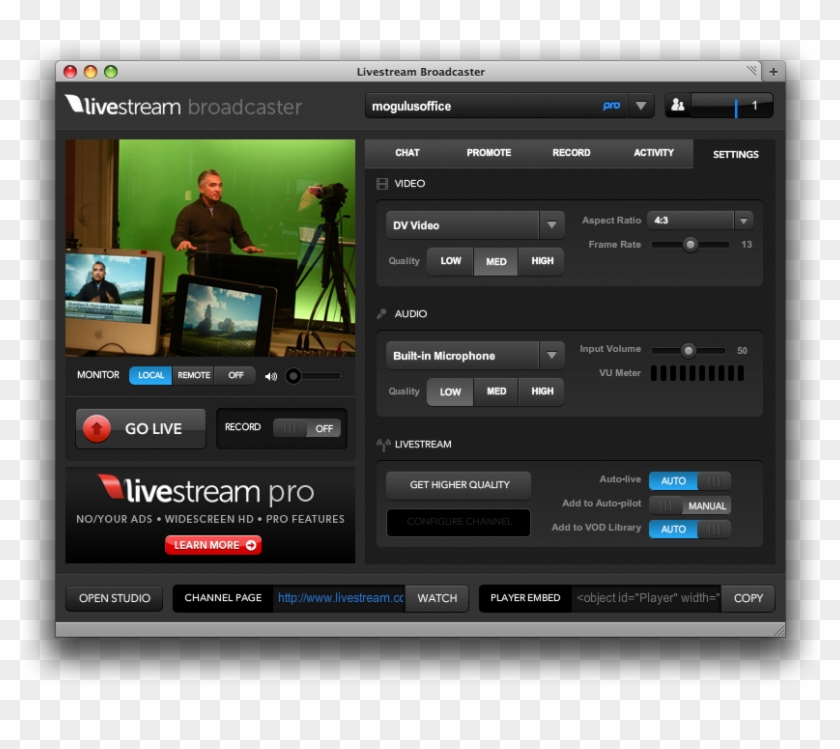This screenshot has width=840, height=749.
Task: Click the window resize grip in the corner
Action: [x=779, y=631]
